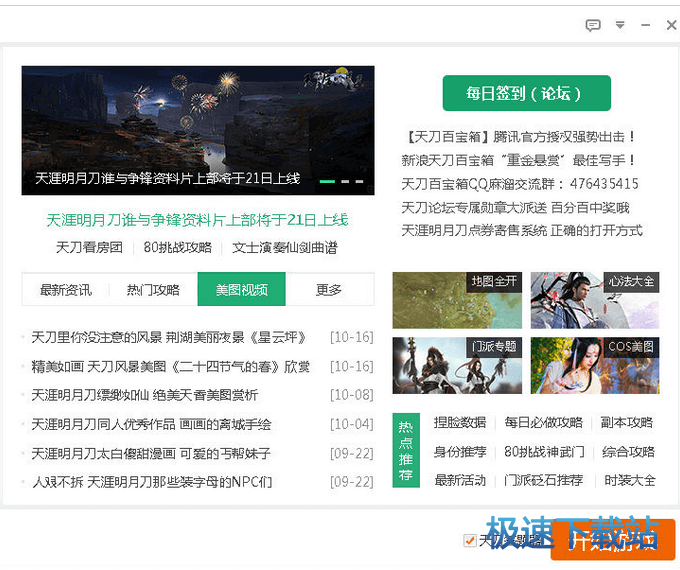Open article 天涯明月刀同人优秀作品 画画的离城手绘
The height and width of the screenshot is (570, 680).
point(151,424)
